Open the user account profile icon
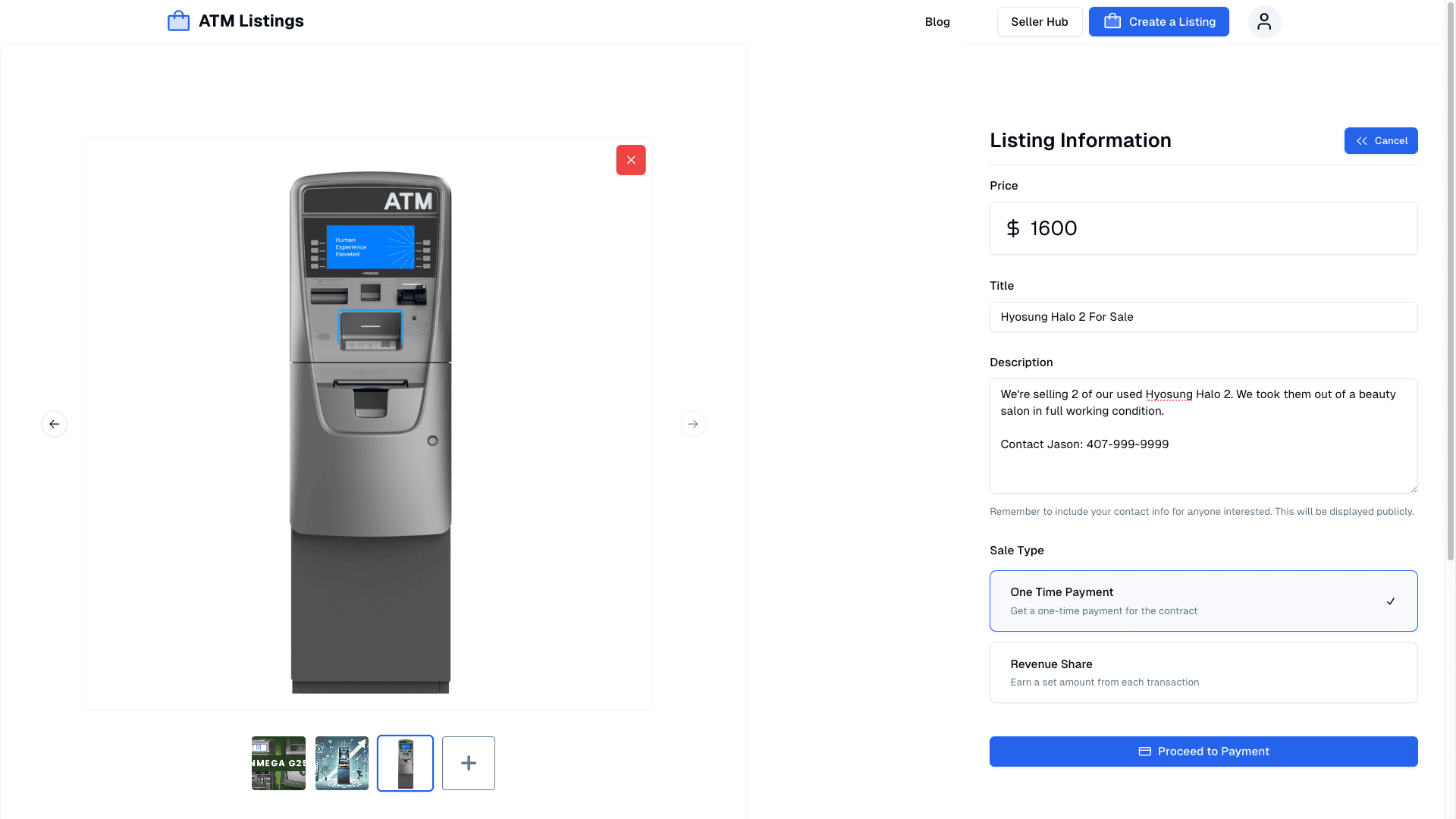 tap(1264, 22)
